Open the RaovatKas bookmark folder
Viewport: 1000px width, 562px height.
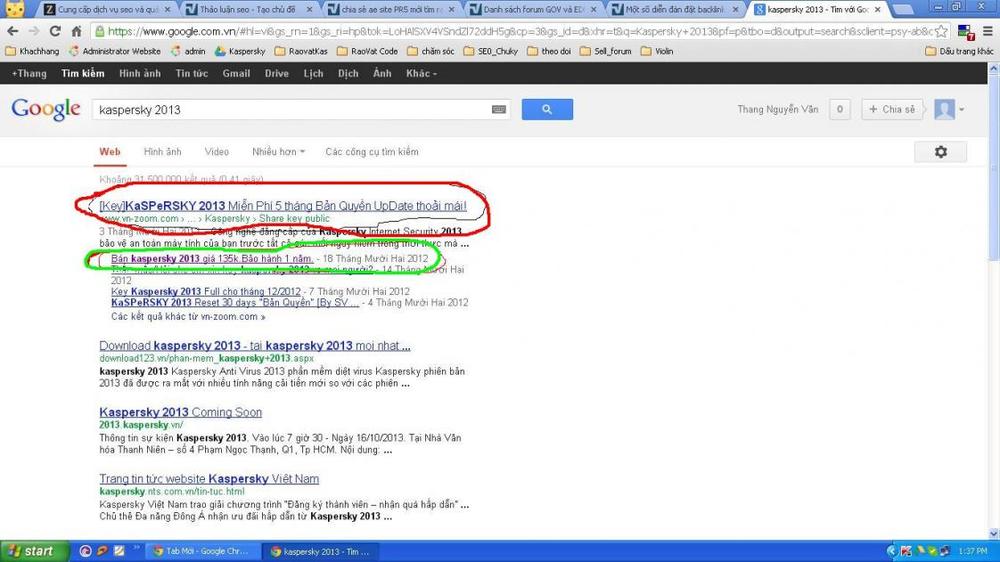pyautogui.click(x=301, y=51)
